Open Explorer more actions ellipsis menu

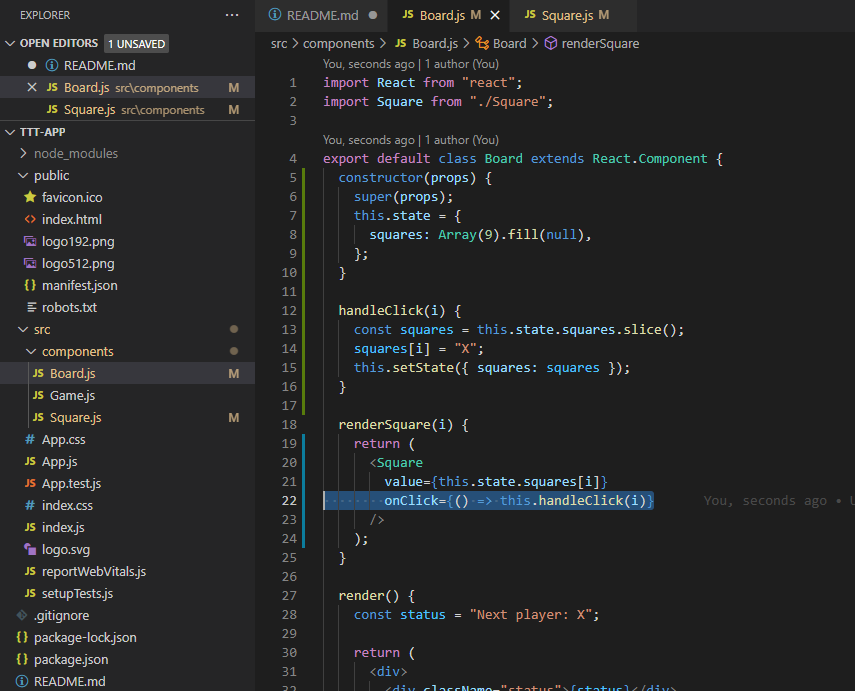tap(232, 15)
